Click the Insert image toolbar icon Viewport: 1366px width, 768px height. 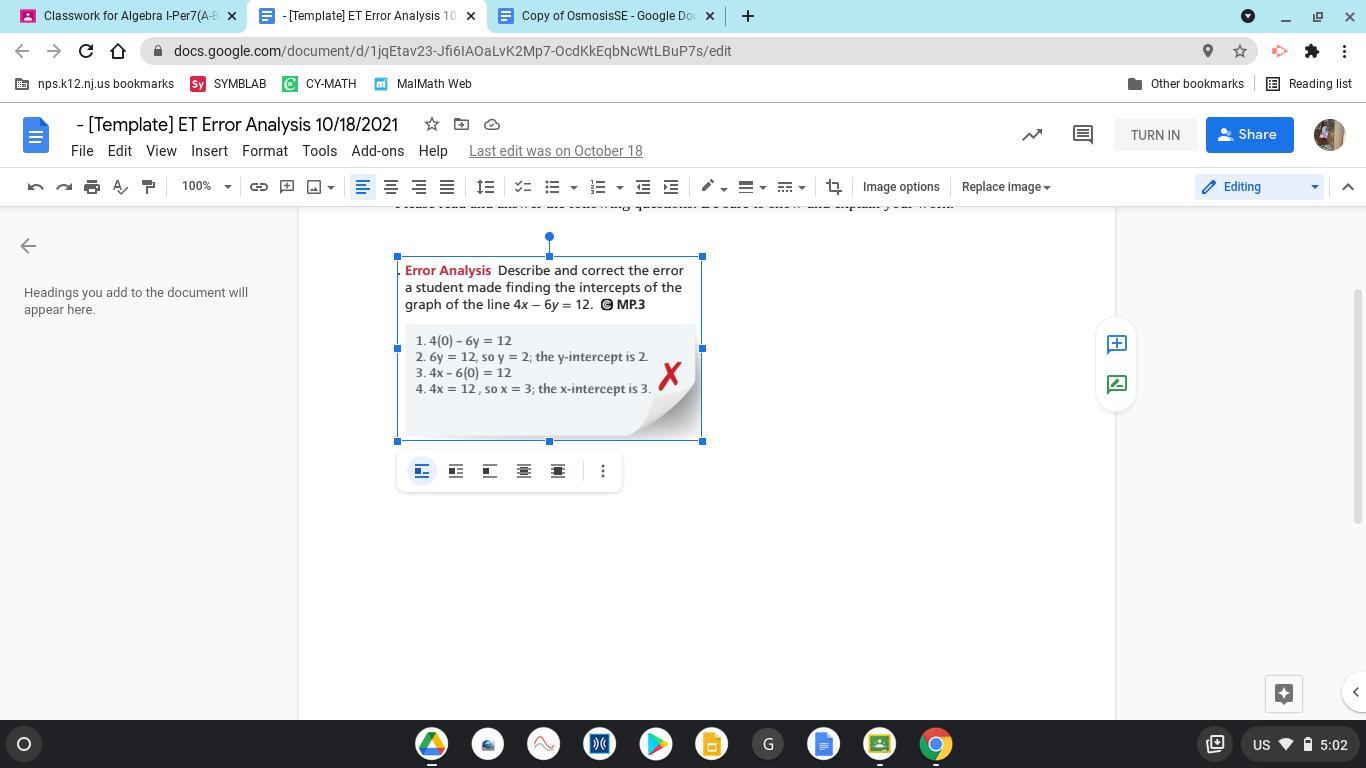pos(314,187)
